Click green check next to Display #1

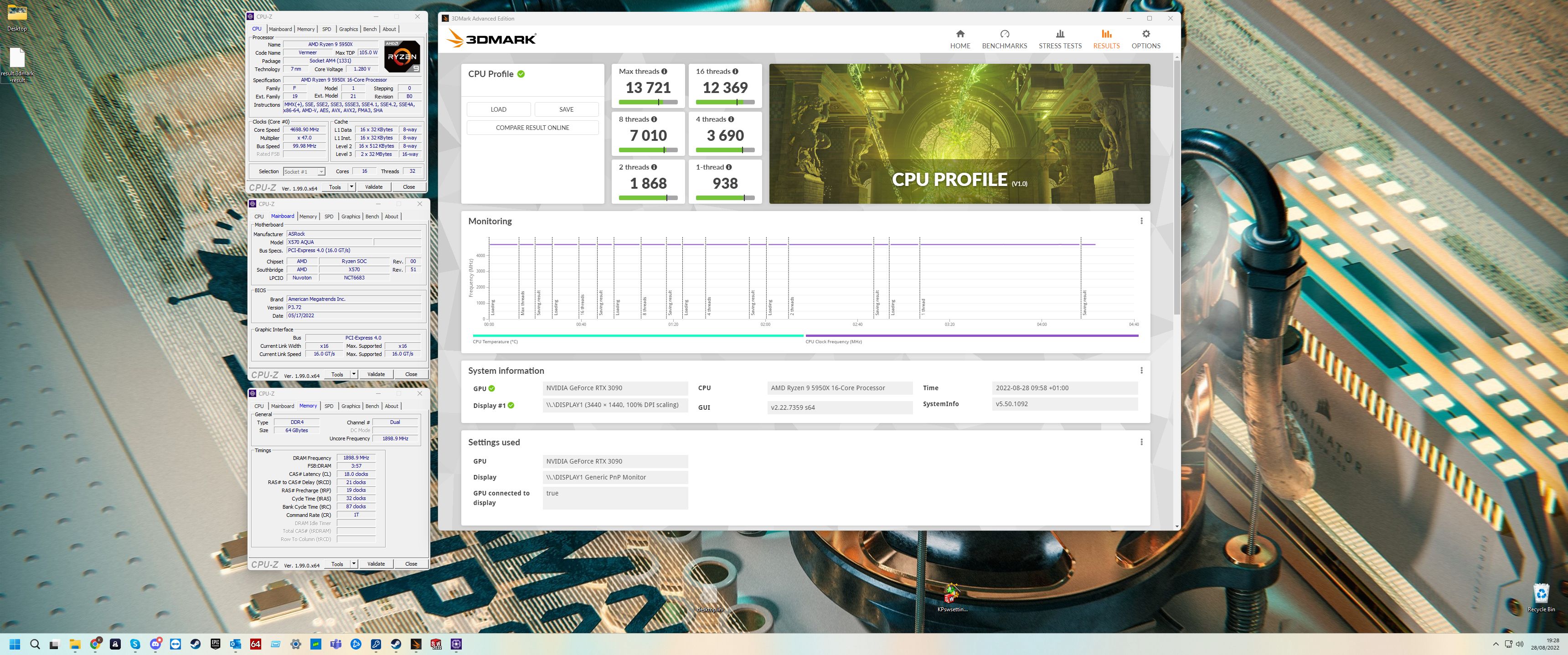coord(511,405)
